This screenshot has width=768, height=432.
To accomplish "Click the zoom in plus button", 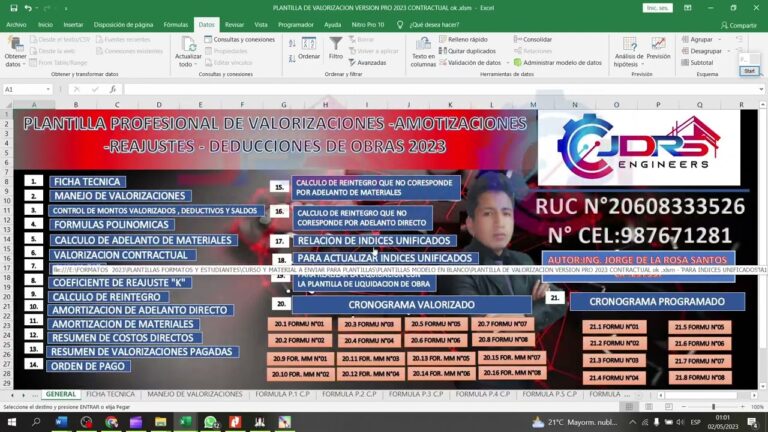I will point(743,407).
